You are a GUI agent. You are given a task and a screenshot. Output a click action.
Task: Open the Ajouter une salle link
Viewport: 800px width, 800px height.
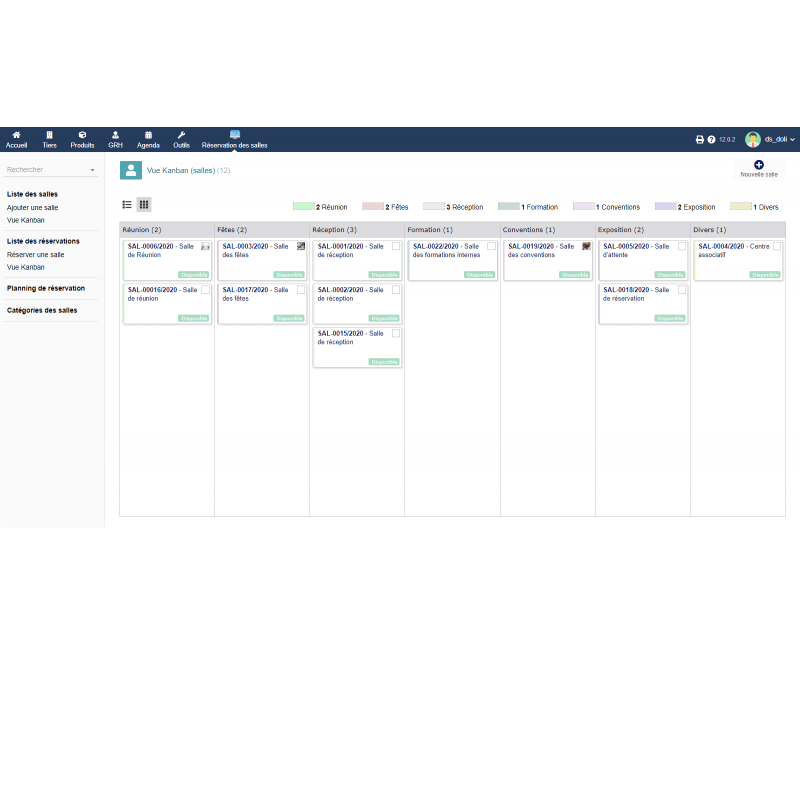32,207
